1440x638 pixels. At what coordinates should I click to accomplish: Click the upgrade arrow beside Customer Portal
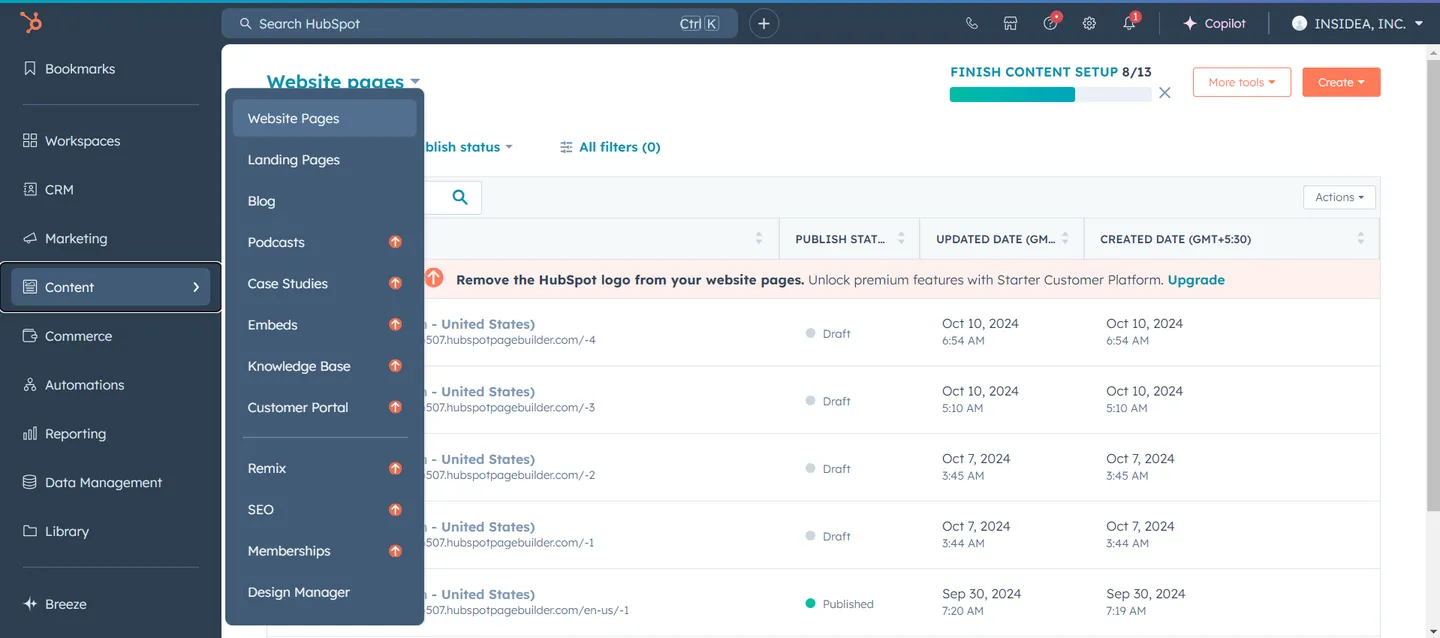[395, 407]
